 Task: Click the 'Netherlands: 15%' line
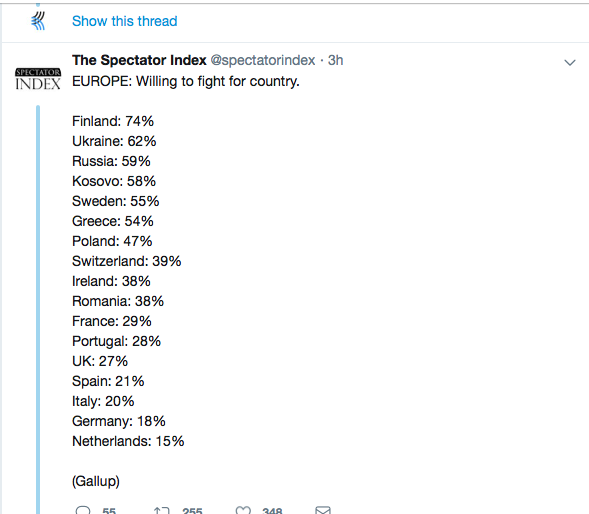[128, 441]
